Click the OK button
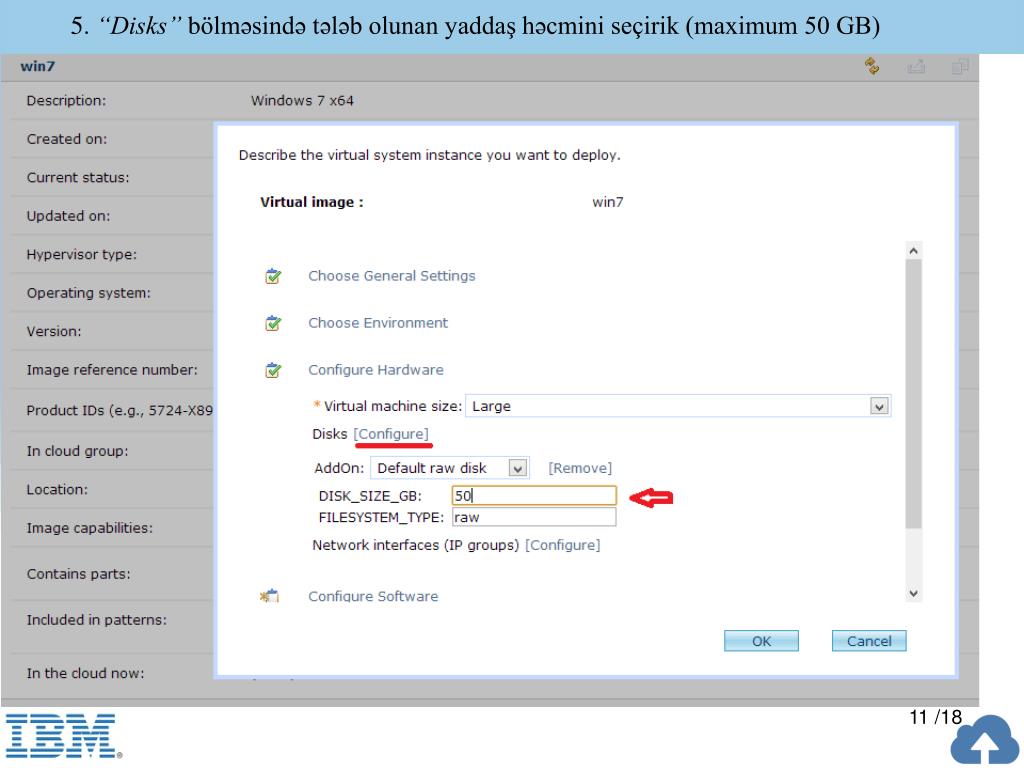1024x768 pixels. pos(761,641)
